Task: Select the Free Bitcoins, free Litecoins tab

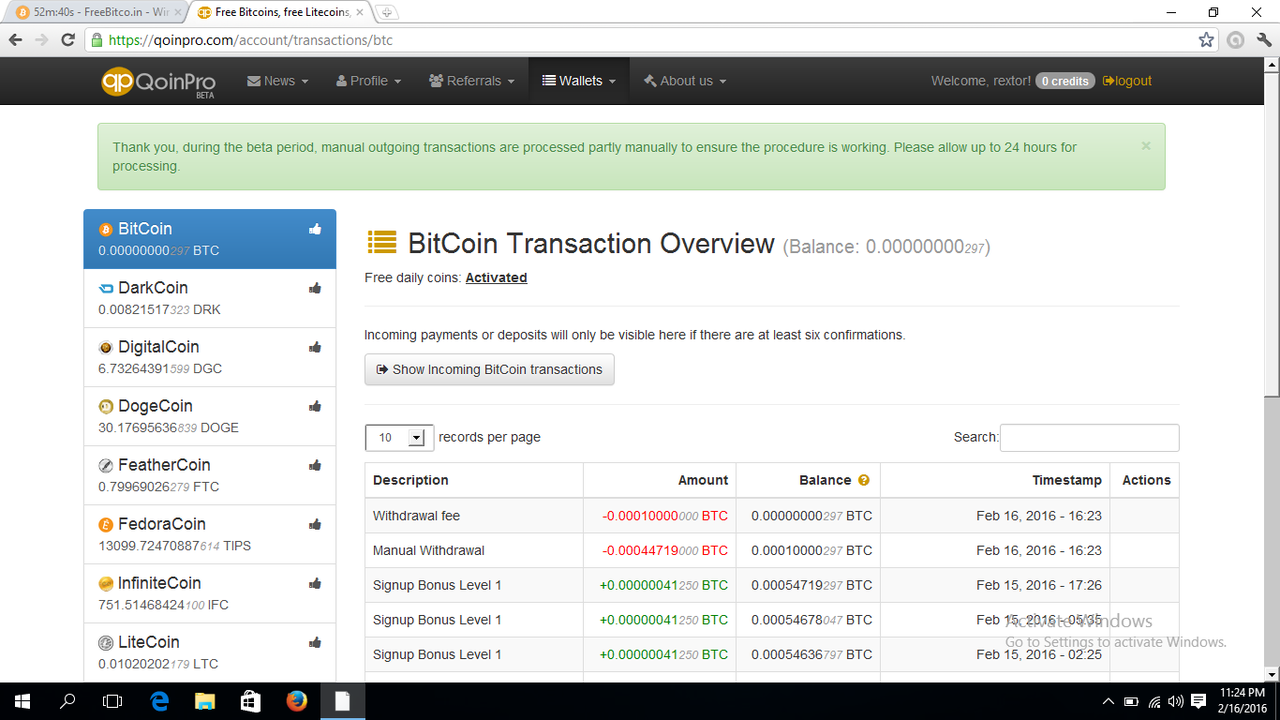Action: pyautogui.click(x=280, y=12)
